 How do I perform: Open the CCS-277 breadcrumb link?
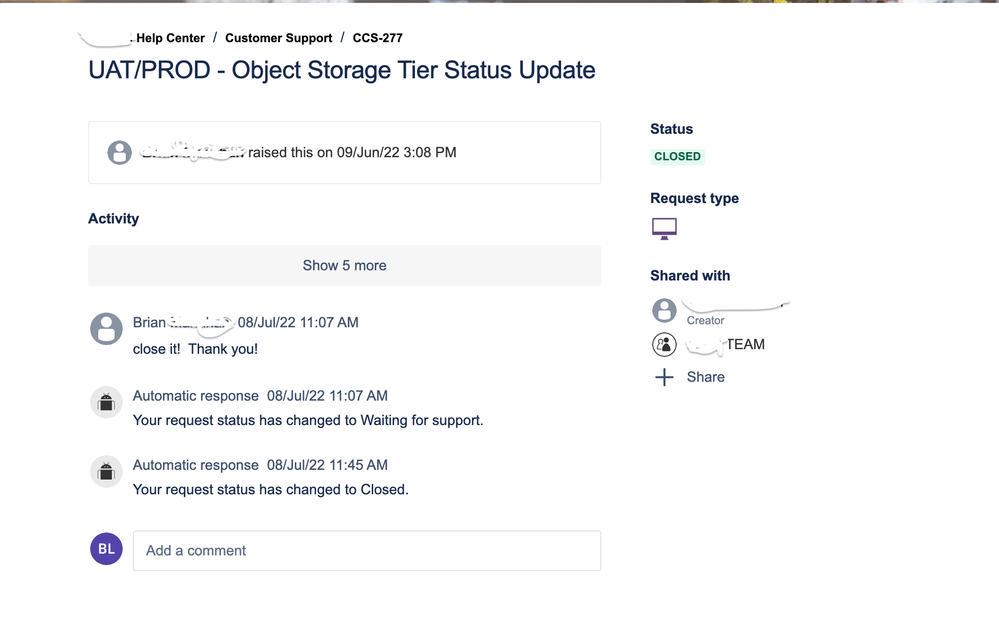click(x=378, y=38)
